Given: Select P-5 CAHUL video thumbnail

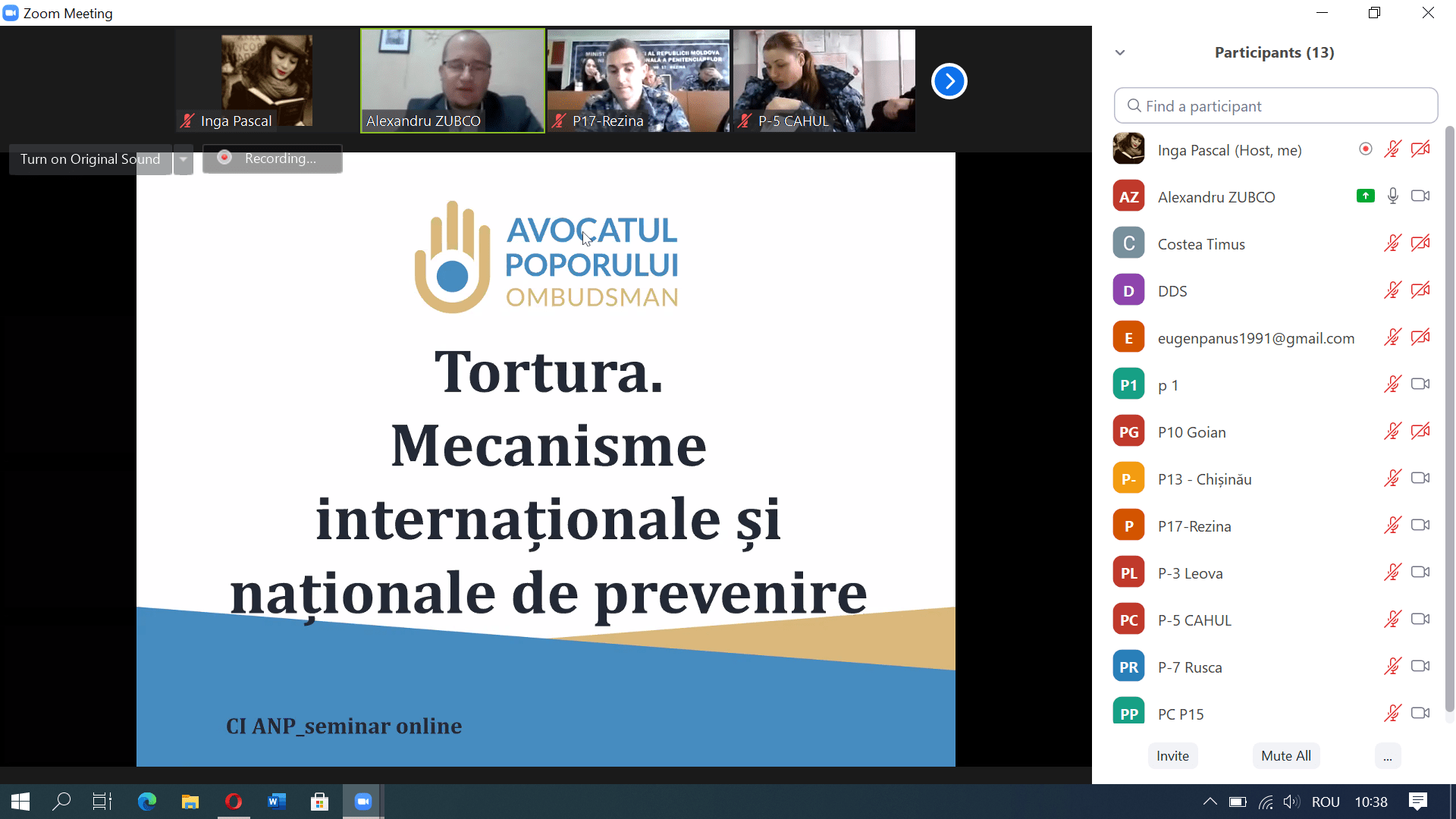Looking at the screenshot, I should (824, 80).
